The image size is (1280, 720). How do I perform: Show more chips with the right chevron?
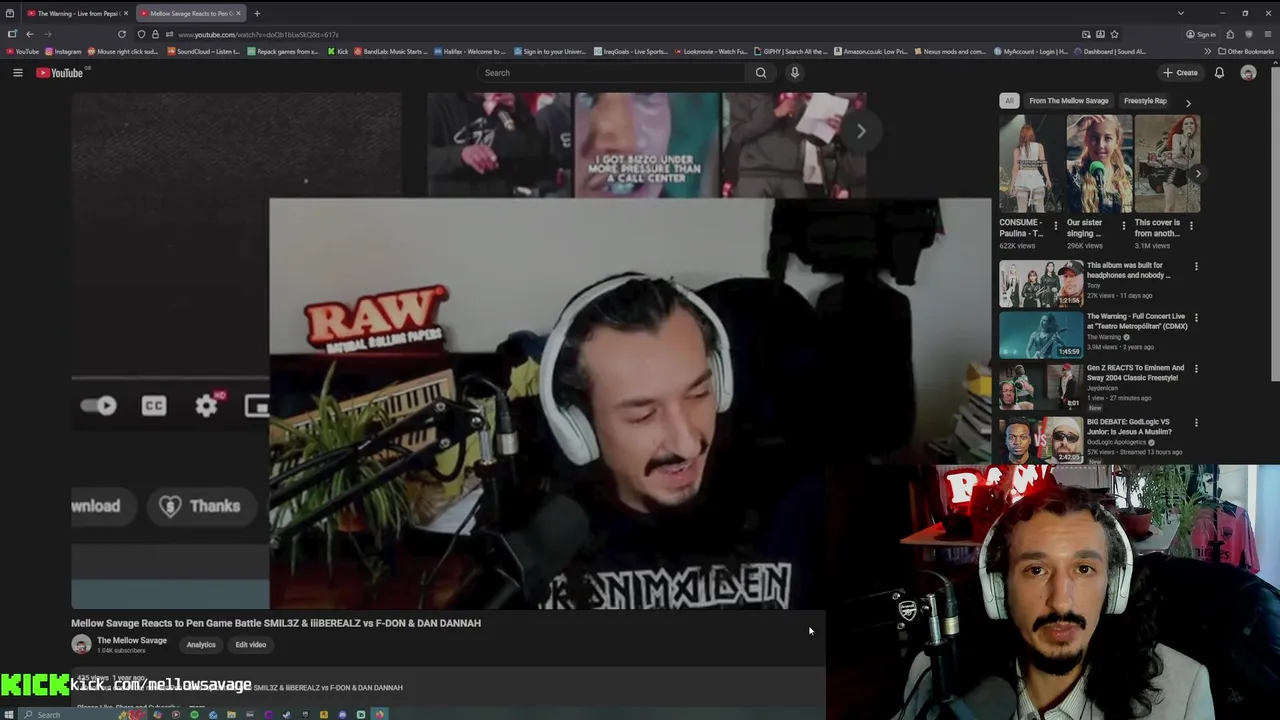pyautogui.click(x=1188, y=102)
